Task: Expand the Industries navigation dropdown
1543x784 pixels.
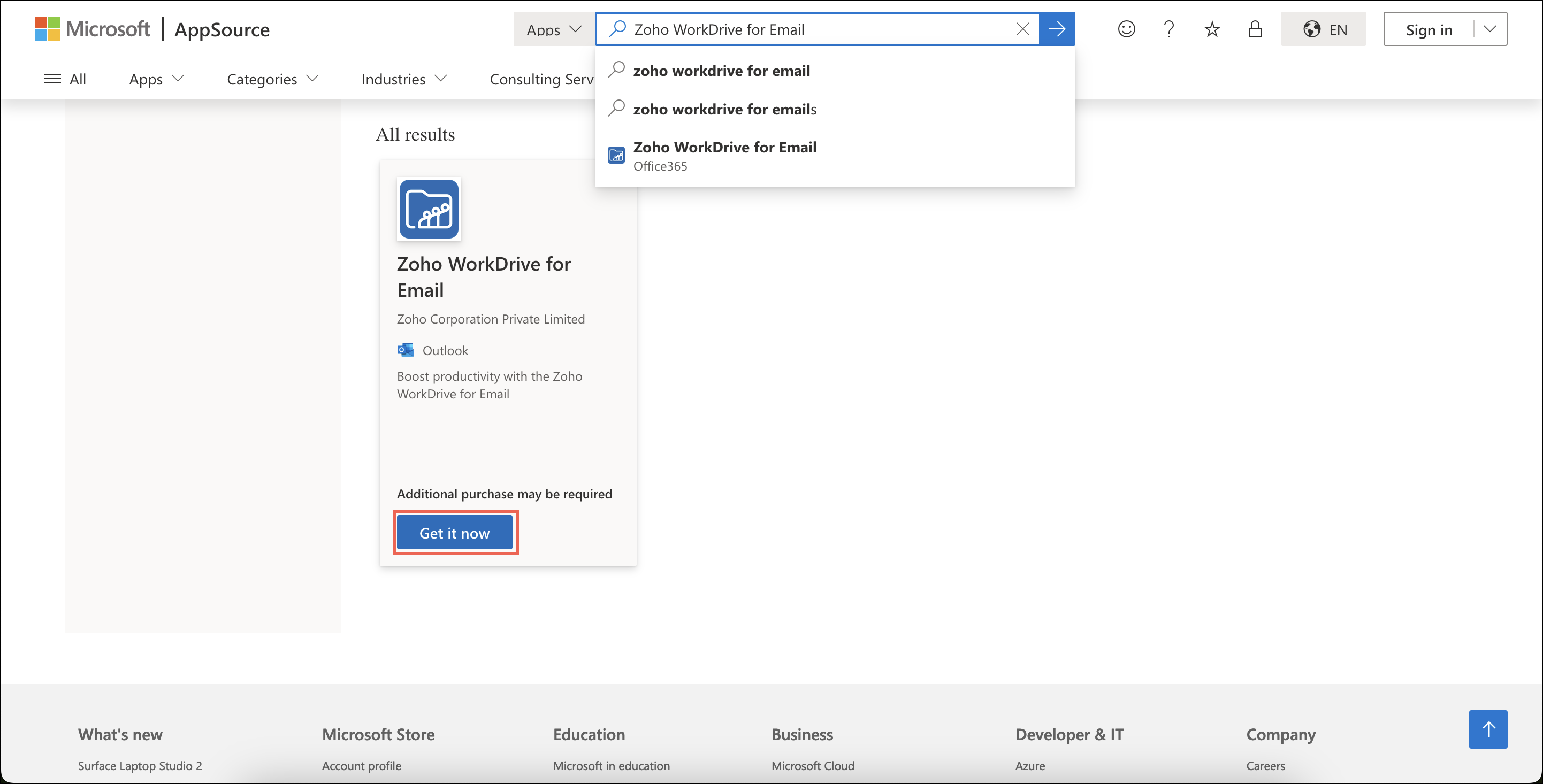Action: point(404,79)
